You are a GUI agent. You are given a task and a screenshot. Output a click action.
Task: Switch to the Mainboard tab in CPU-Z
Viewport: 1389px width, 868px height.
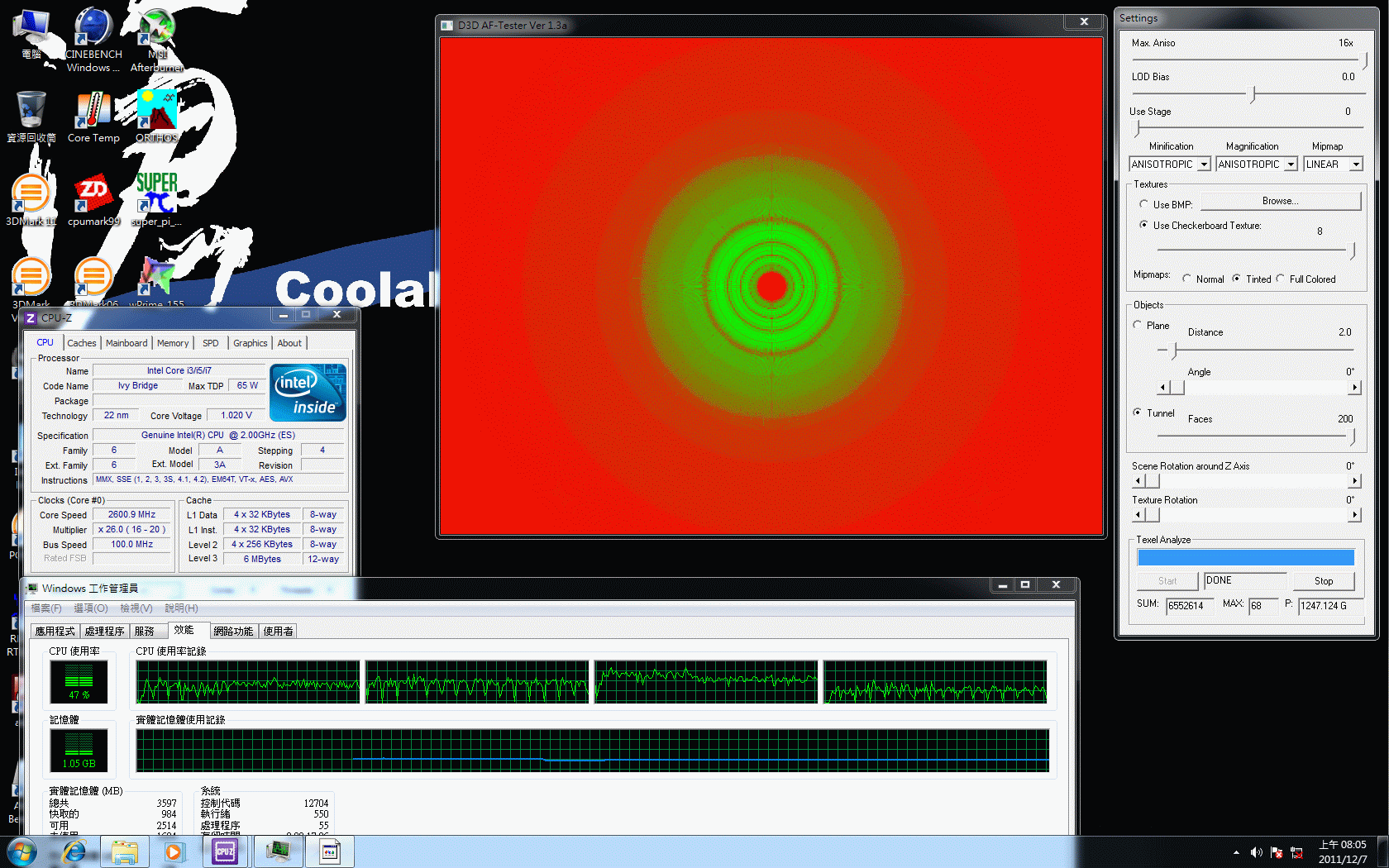pyautogui.click(x=126, y=343)
